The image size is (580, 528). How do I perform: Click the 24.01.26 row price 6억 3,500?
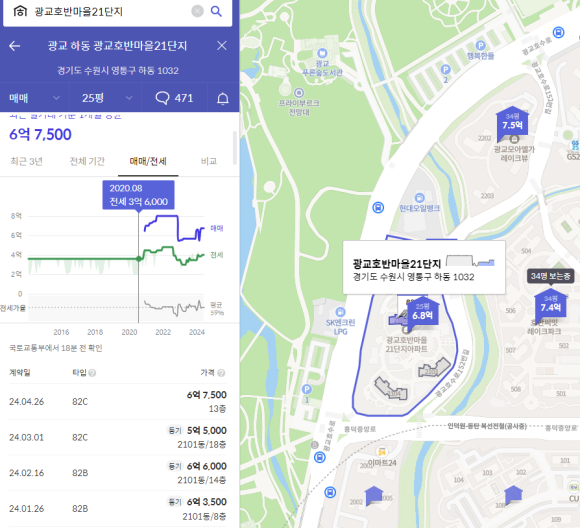tap(206, 502)
